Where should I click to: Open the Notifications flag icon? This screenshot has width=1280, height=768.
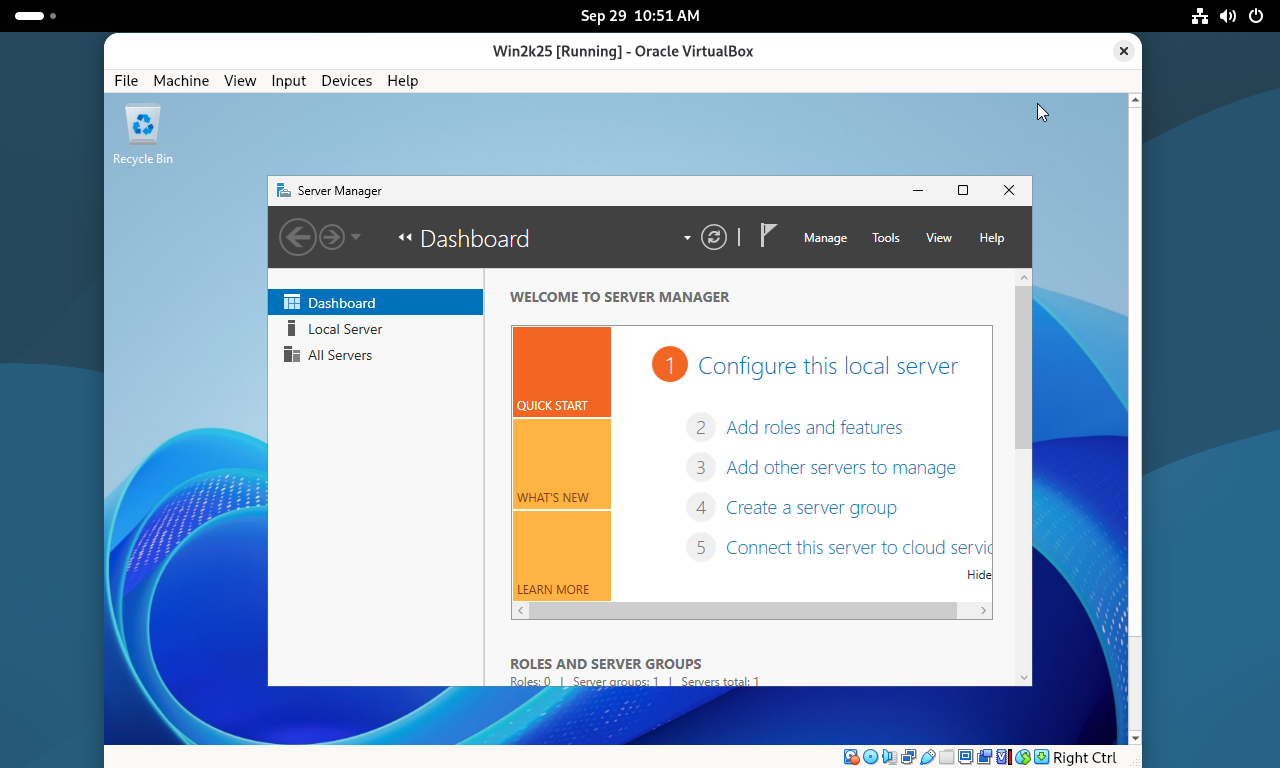(x=768, y=236)
